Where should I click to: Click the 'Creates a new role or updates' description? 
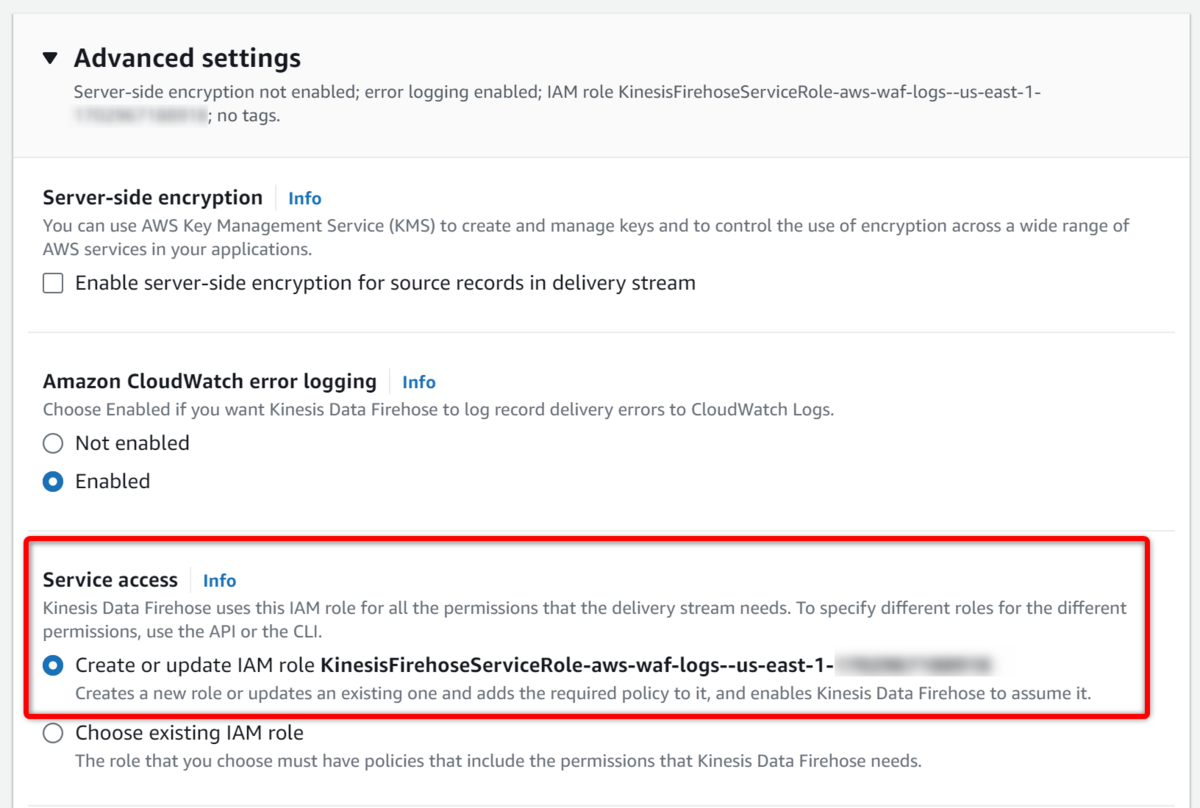[582, 692]
